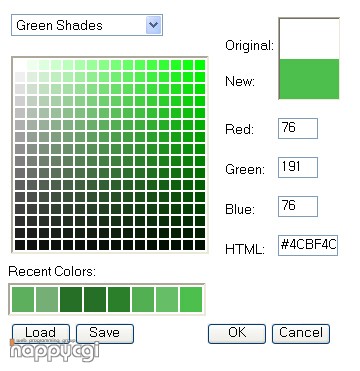Confirm the color with OK
This screenshot has height=371, width=360.
pos(237,333)
